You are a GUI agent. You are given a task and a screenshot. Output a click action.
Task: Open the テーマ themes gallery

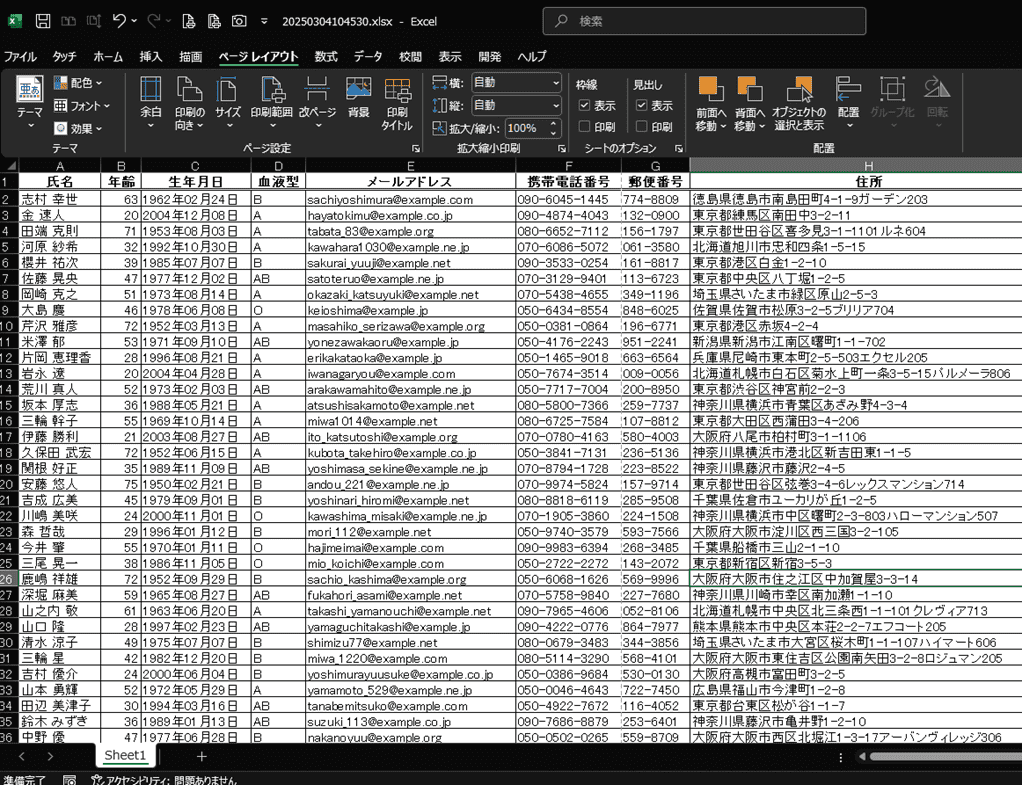pyautogui.click(x=30, y=103)
